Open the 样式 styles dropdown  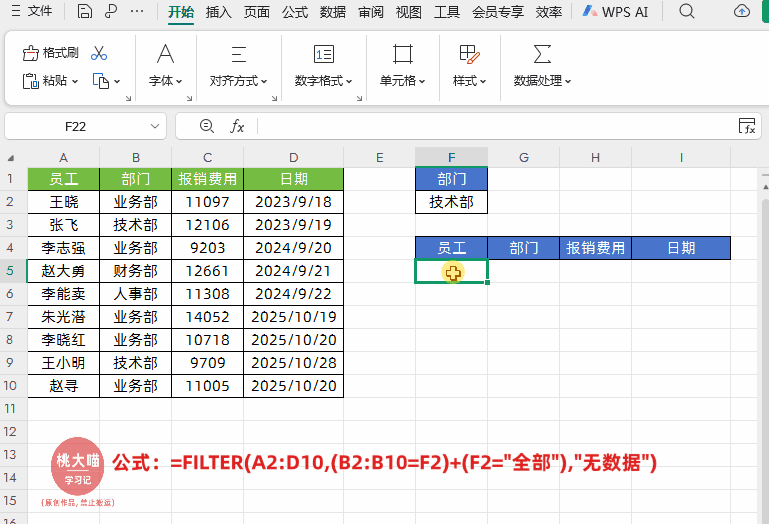[469, 81]
